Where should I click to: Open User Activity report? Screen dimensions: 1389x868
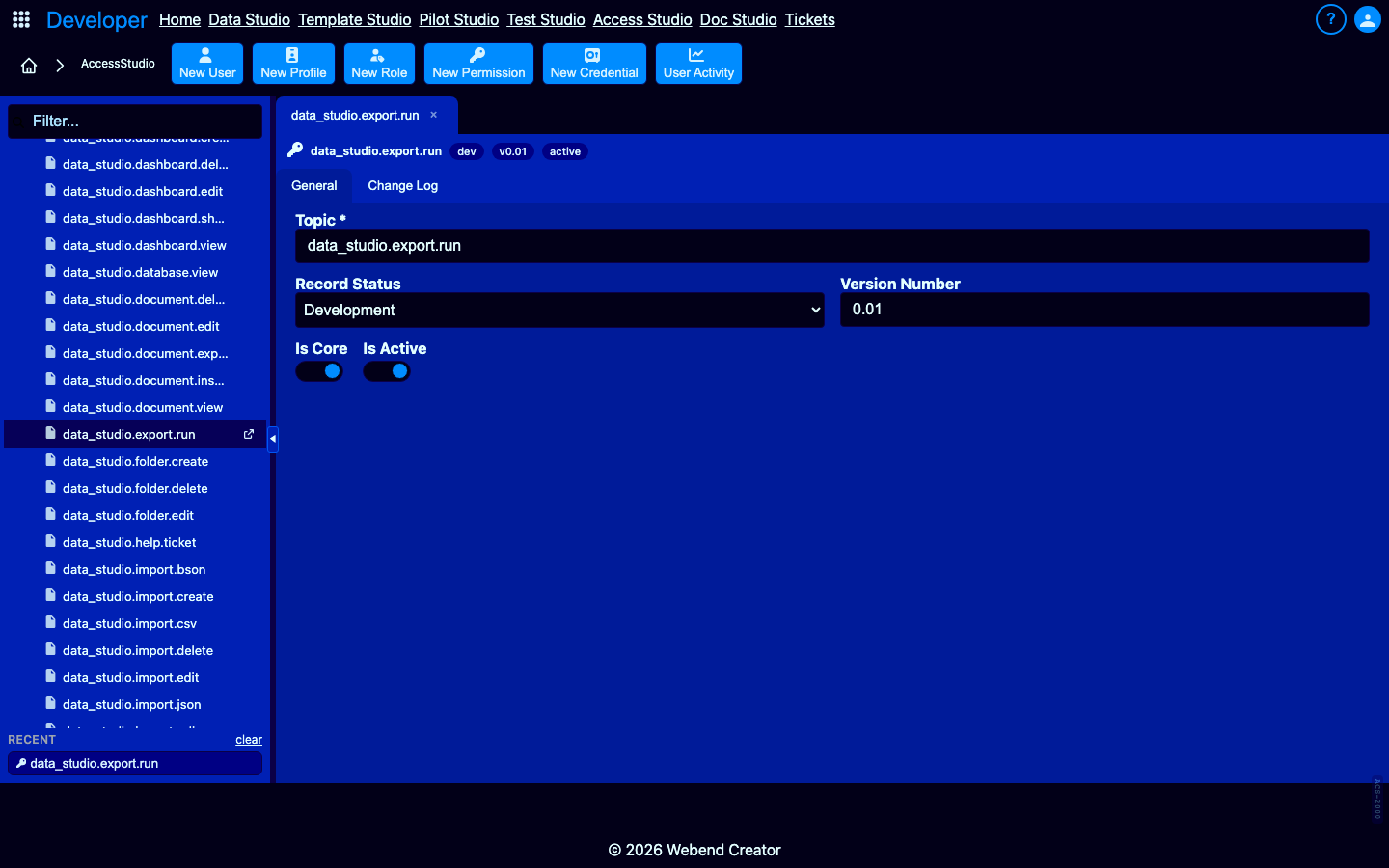pyautogui.click(x=698, y=64)
